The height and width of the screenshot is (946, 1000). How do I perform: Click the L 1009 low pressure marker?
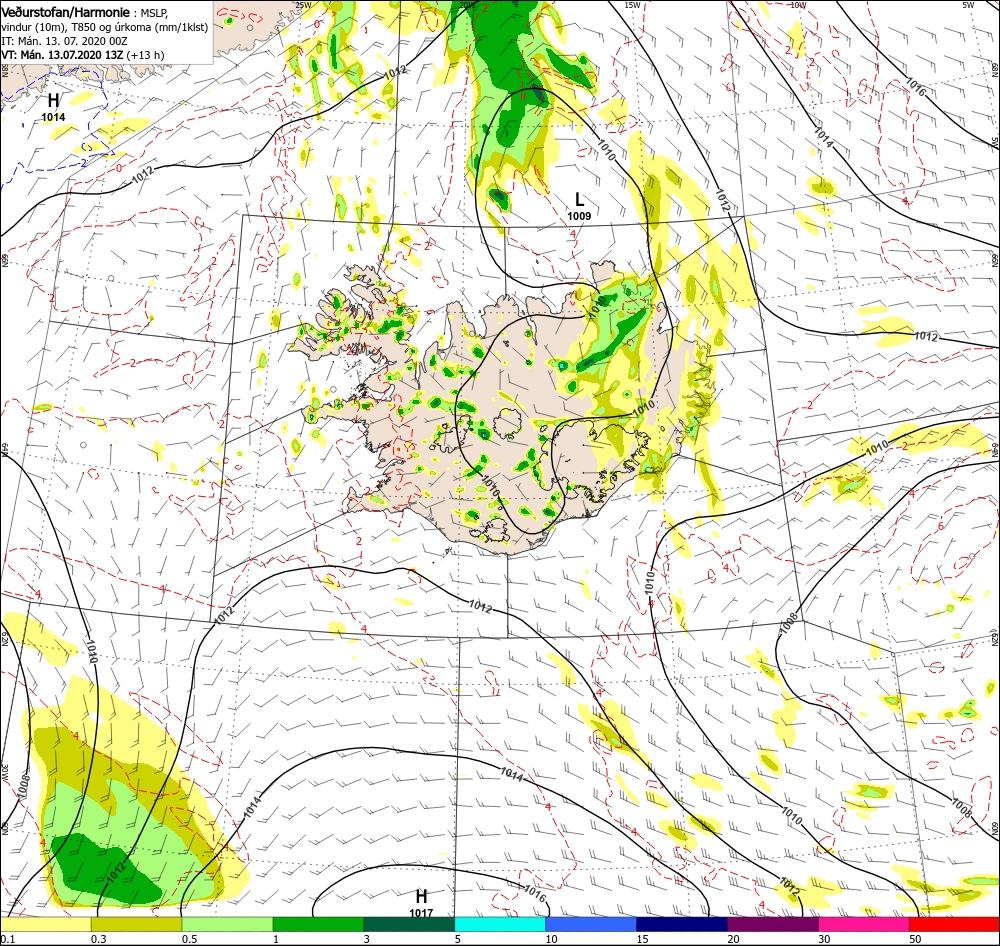pyautogui.click(x=579, y=207)
